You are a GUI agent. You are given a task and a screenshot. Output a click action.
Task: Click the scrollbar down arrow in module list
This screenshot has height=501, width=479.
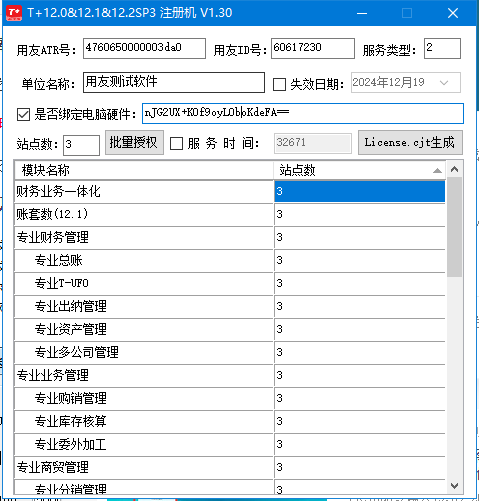454,486
